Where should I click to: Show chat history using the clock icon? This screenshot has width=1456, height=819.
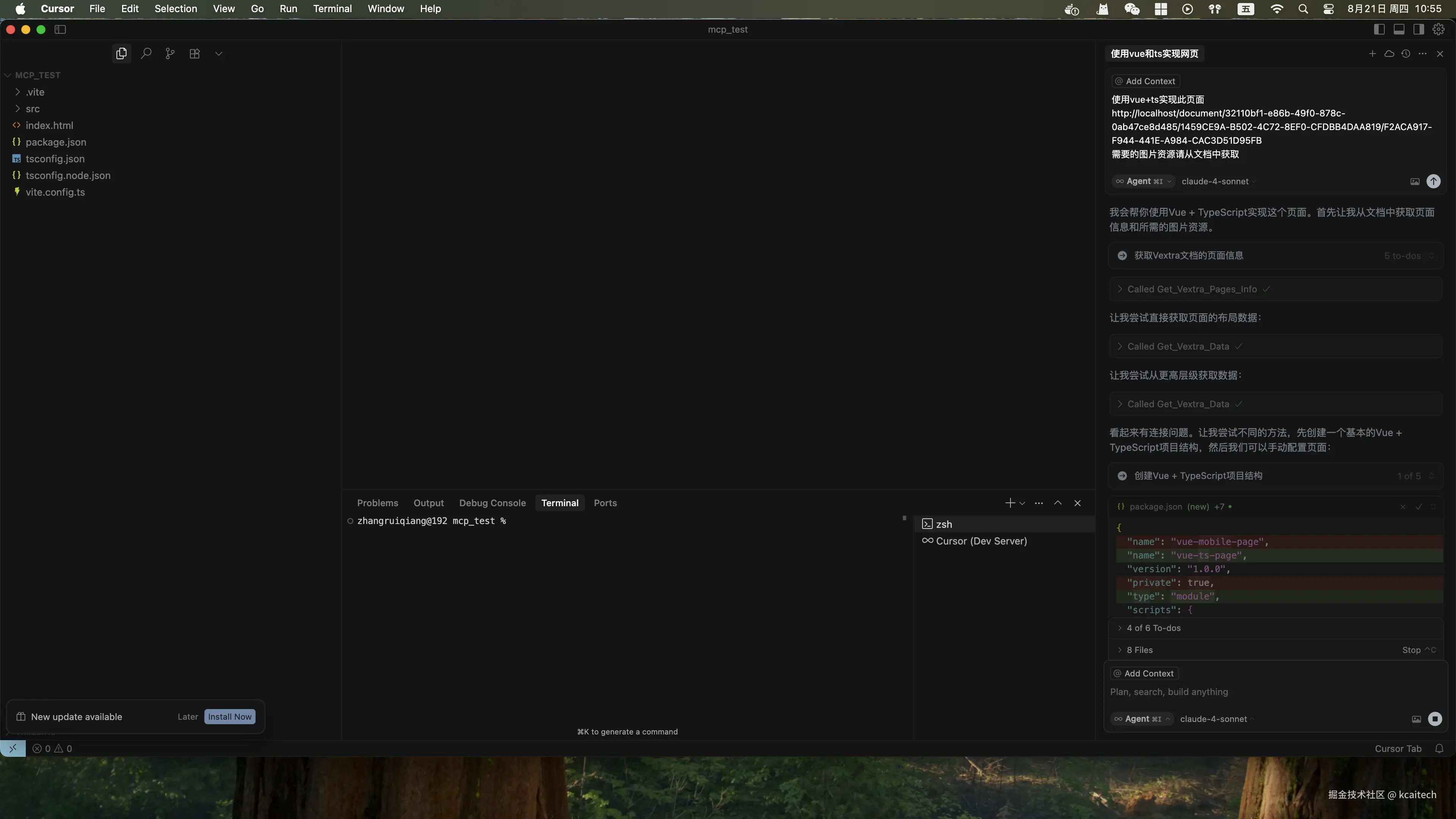(1406, 54)
